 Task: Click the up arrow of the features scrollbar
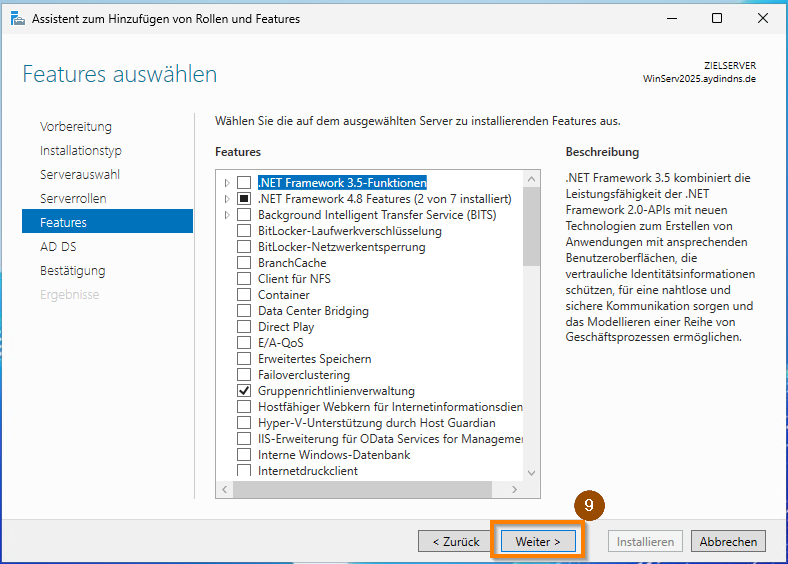click(531, 179)
